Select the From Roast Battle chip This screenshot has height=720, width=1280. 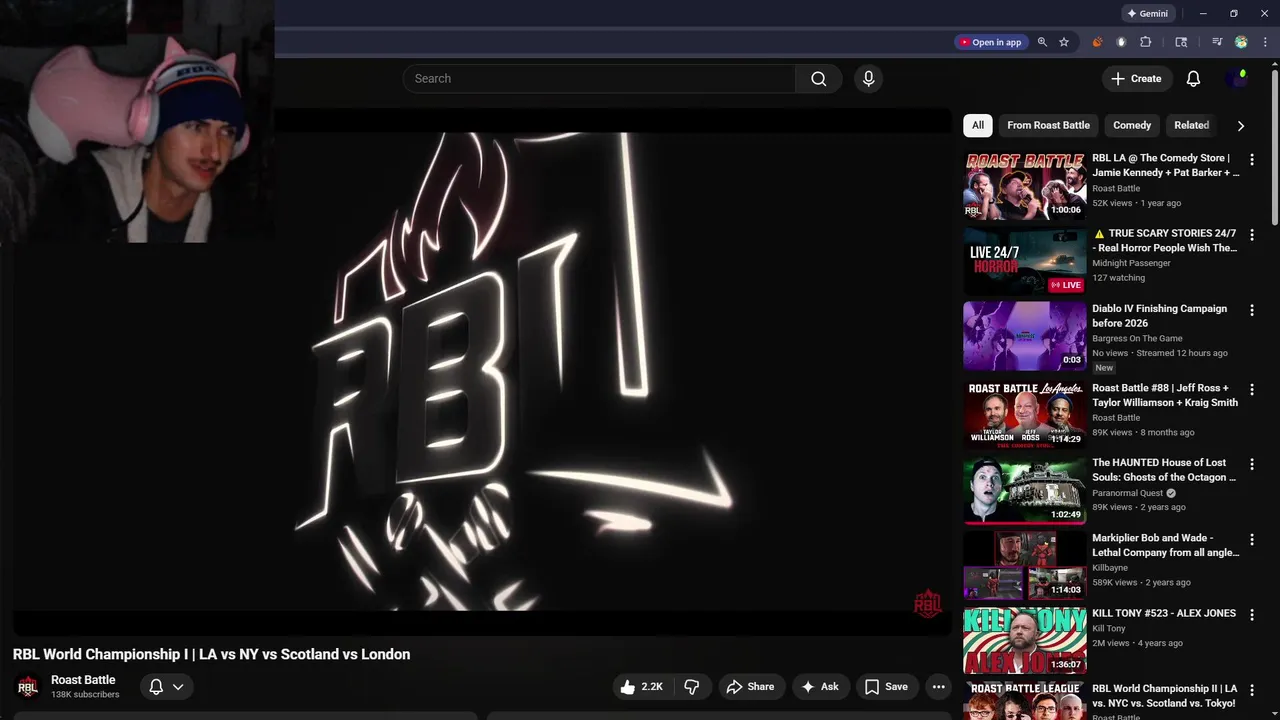pyautogui.click(x=1048, y=125)
